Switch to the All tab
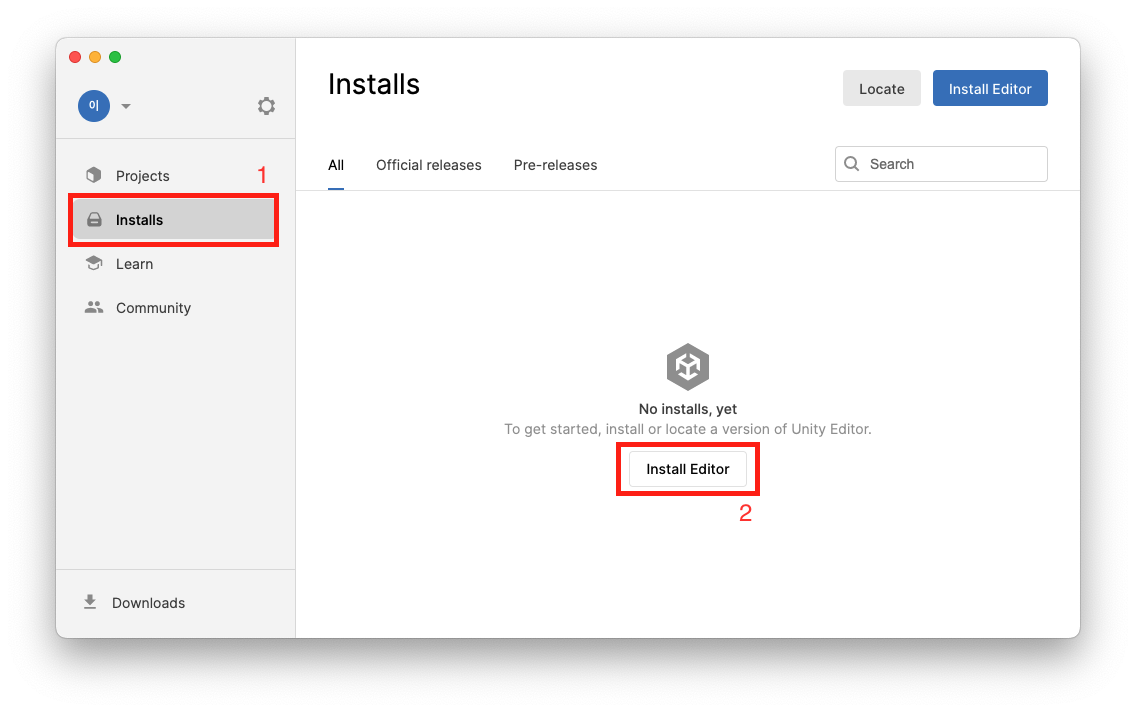Screen dimensions: 1136x712 (x=336, y=165)
